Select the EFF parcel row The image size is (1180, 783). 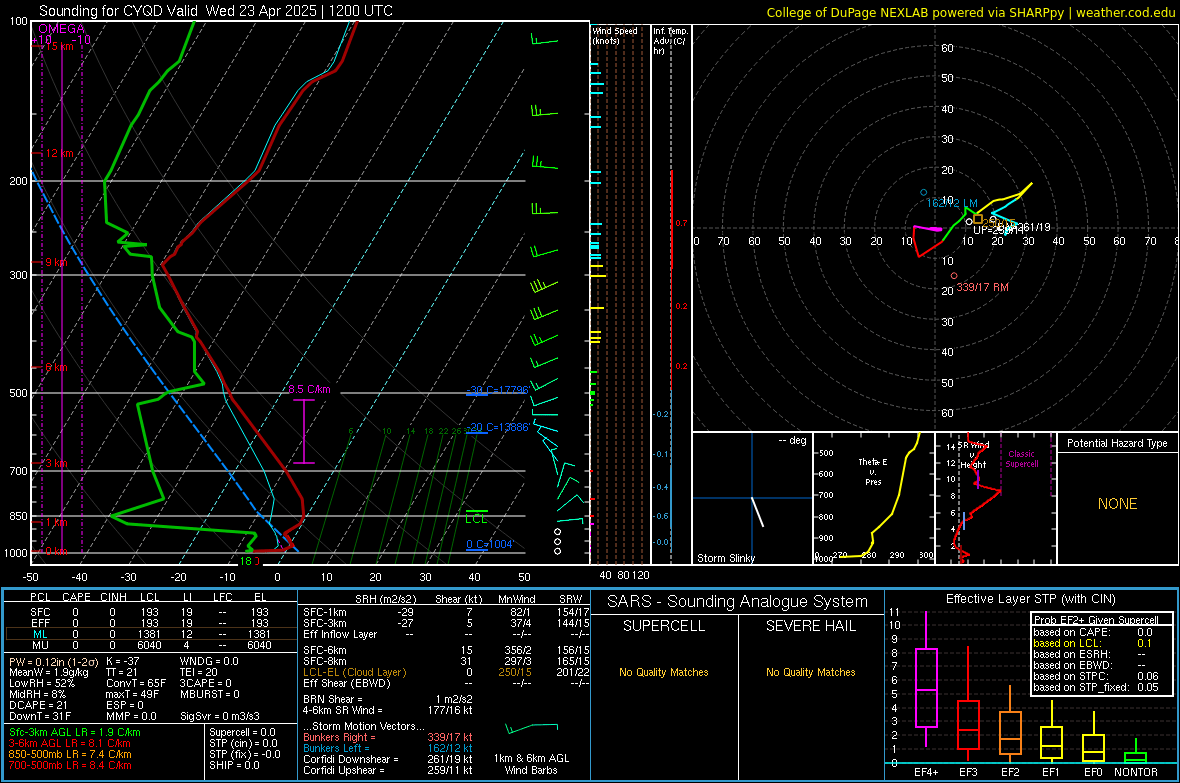[x=150, y=623]
